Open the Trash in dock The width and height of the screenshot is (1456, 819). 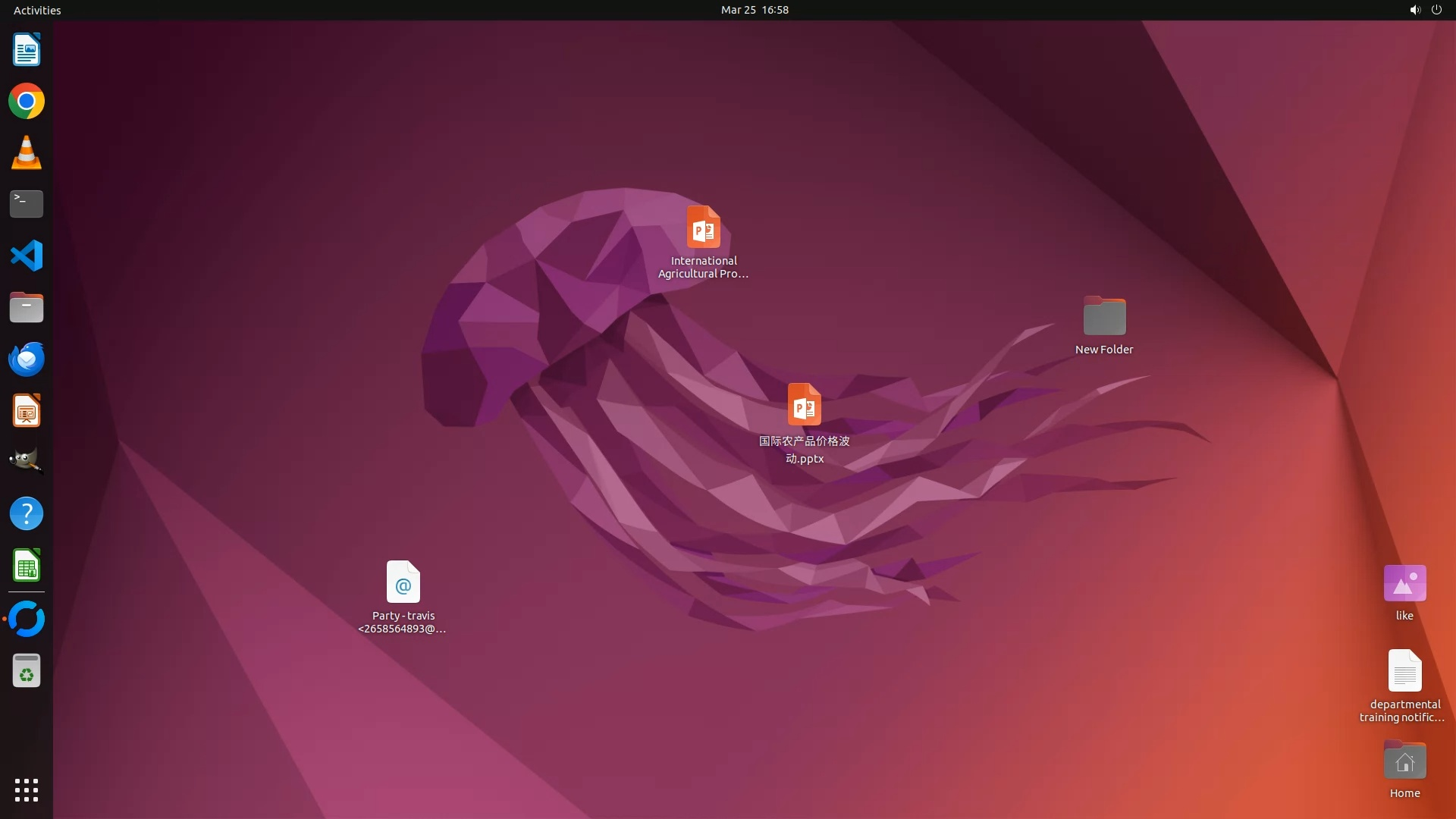[27, 671]
